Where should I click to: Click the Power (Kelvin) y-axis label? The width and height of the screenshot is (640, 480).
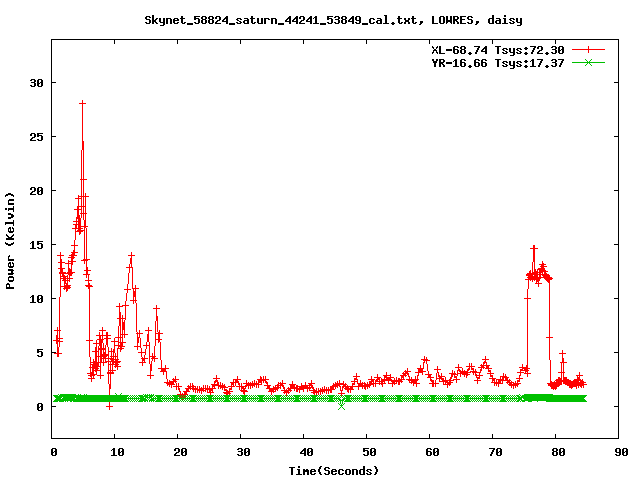coord(10,241)
